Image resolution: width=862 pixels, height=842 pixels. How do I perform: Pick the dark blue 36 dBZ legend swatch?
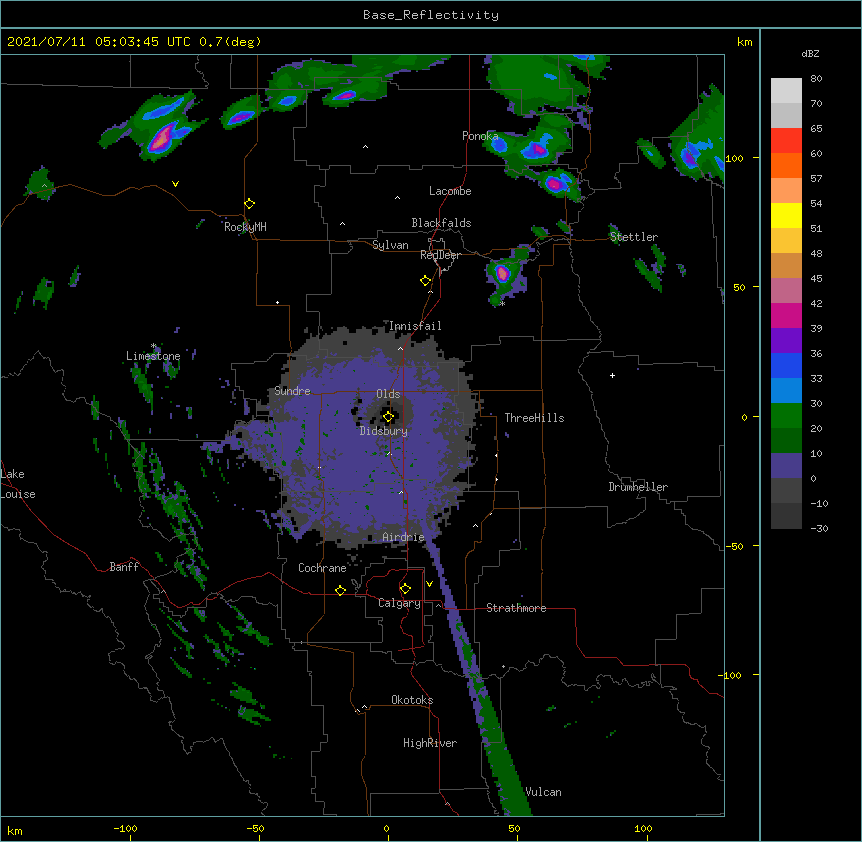pos(786,365)
